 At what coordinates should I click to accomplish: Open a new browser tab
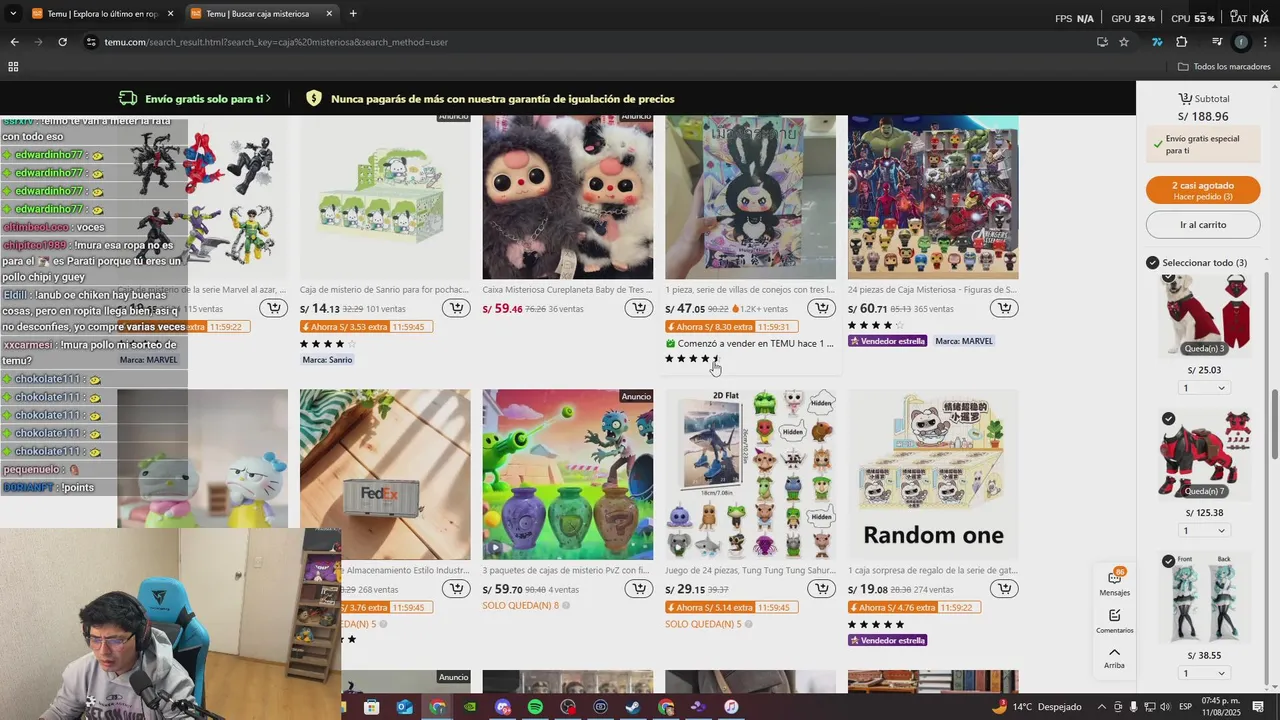tap(353, 14)
